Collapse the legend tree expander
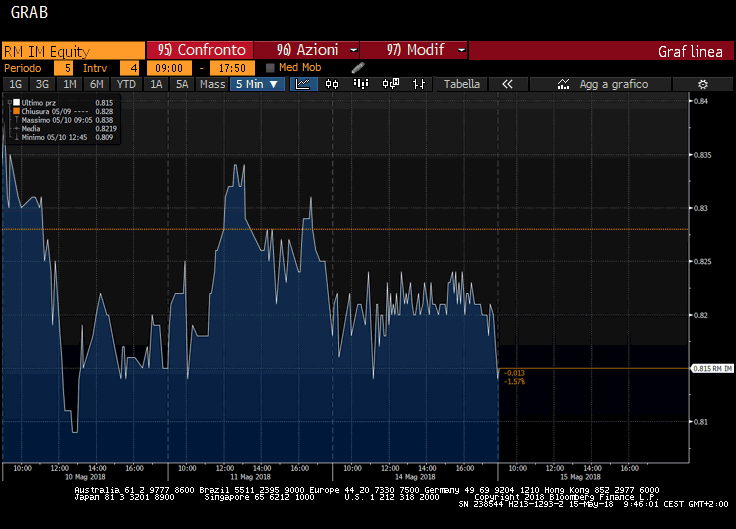The image size is (736, 529). point(9,102)
